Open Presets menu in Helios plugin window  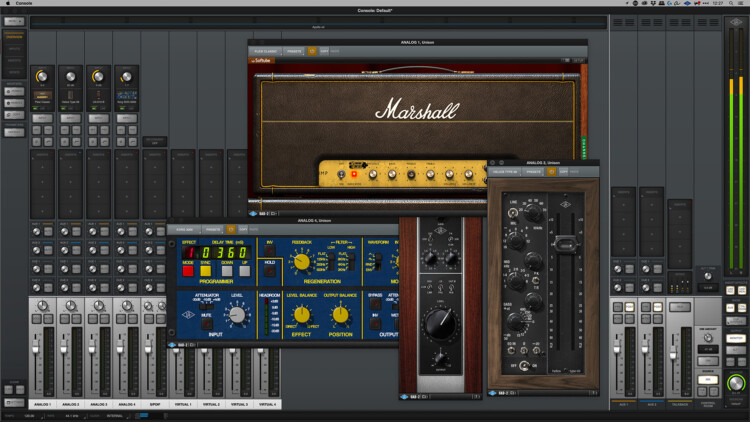pyautogui.click(x=533, y=171)
